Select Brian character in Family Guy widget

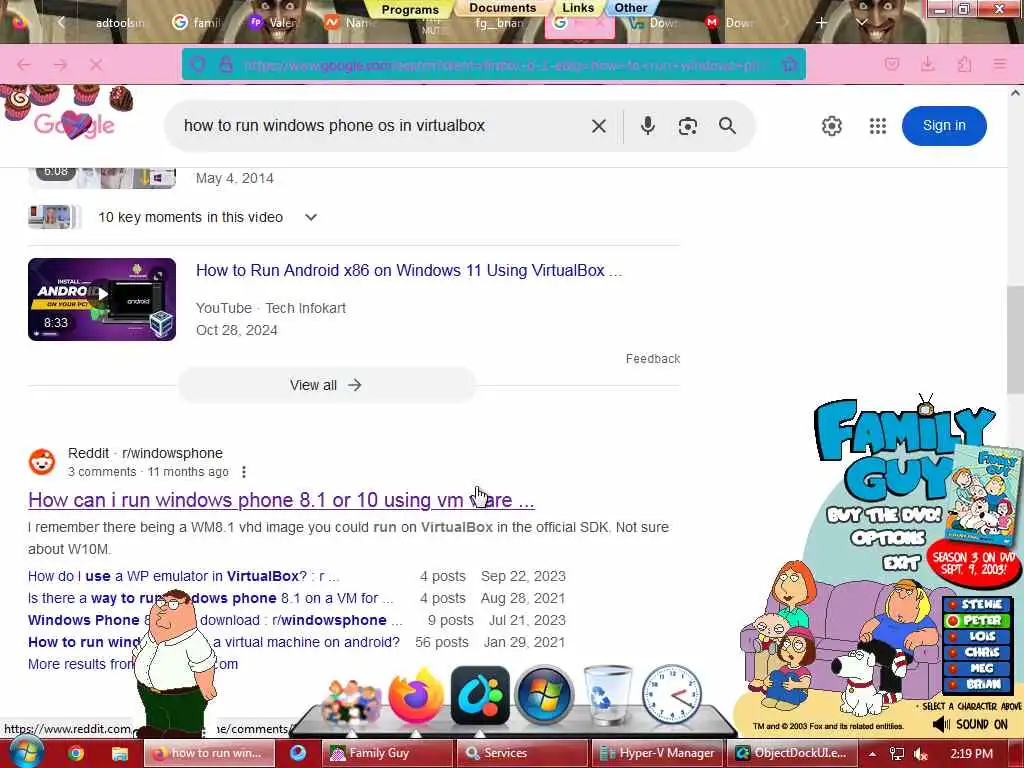click(976, 684)
